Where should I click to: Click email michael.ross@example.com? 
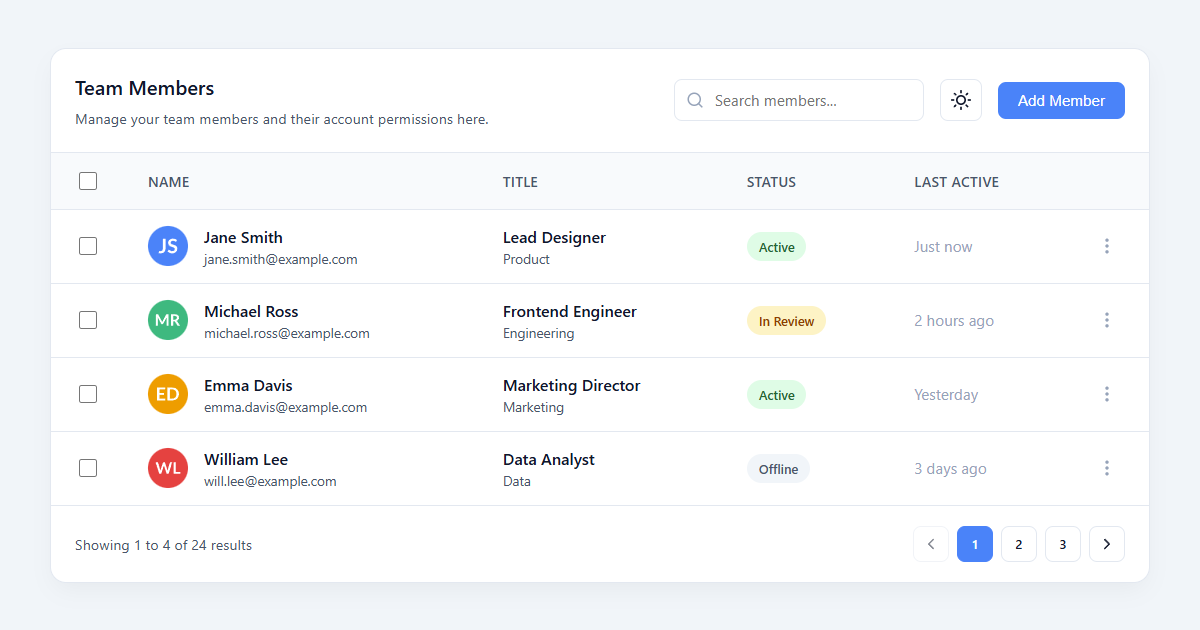pyautogui.click(x=287, y=333)
